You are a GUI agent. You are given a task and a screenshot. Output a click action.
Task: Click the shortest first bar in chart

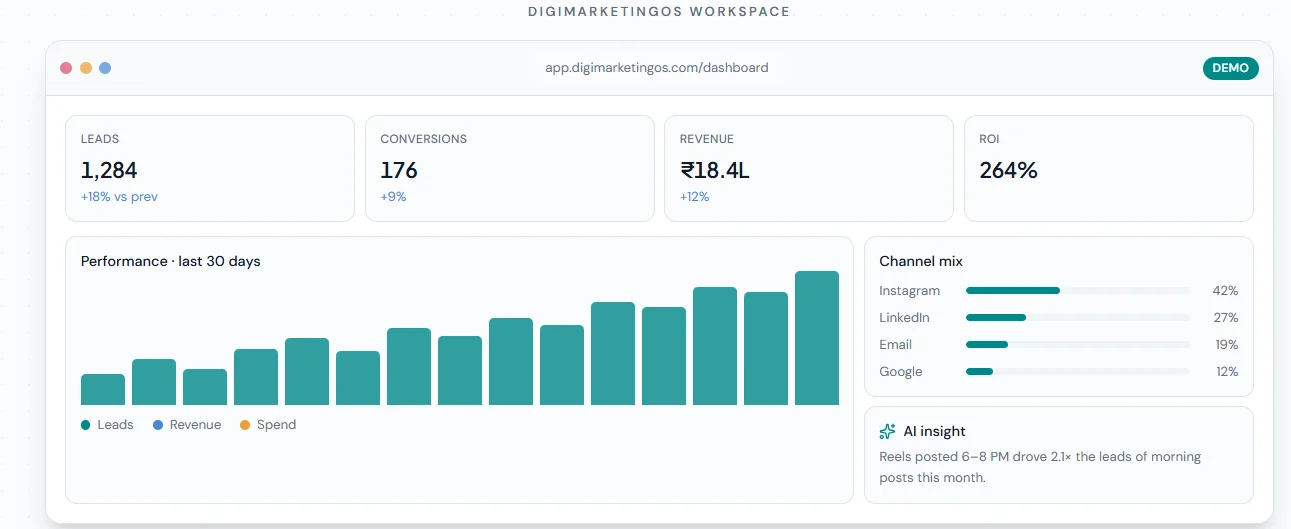tap(103, 390)
